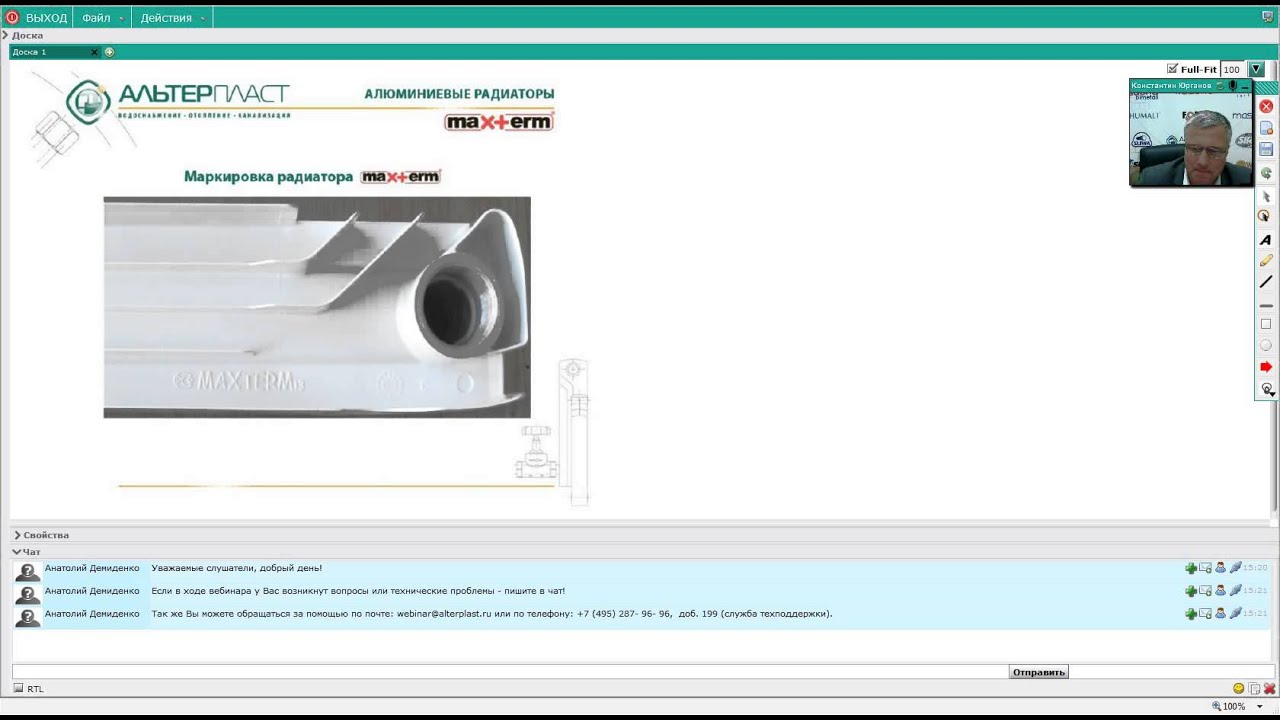Click plug icon on 'Так же Вы можете' row
This screenshot has width=1280, height=720.
(1235, 614)
